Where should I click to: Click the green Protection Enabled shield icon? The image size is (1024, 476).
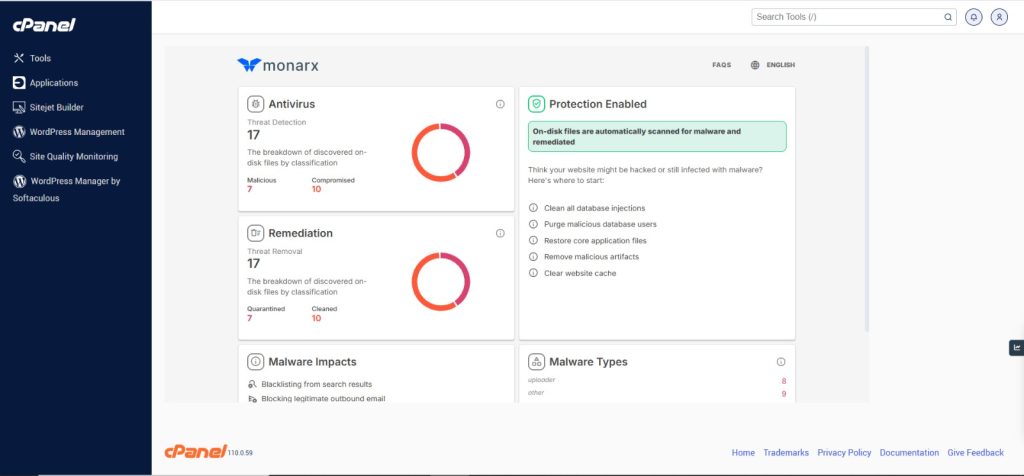(x=536, y=104)
